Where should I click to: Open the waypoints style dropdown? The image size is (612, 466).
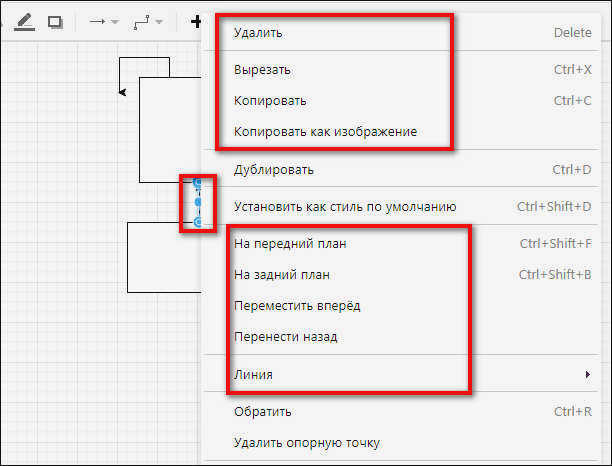148,22
